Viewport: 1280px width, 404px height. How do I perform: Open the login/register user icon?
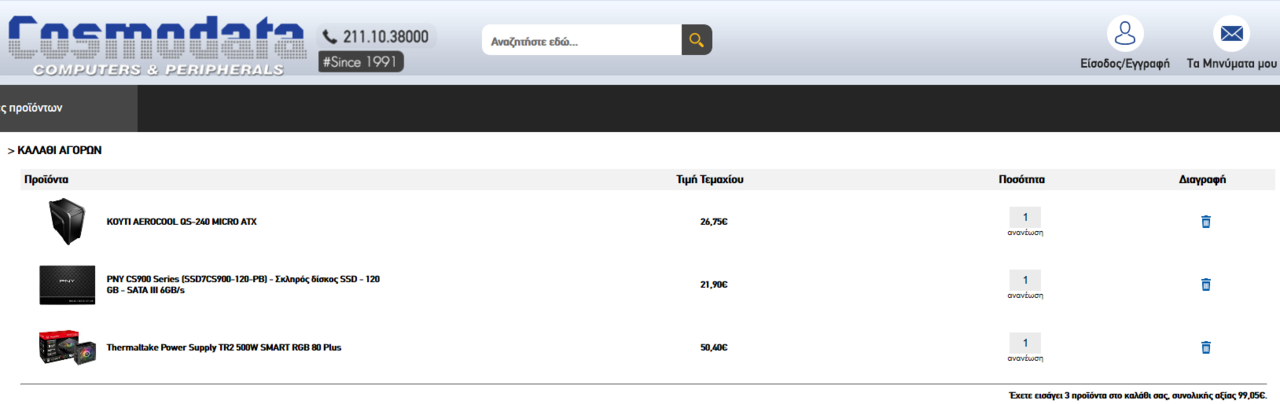(1125, 34)
